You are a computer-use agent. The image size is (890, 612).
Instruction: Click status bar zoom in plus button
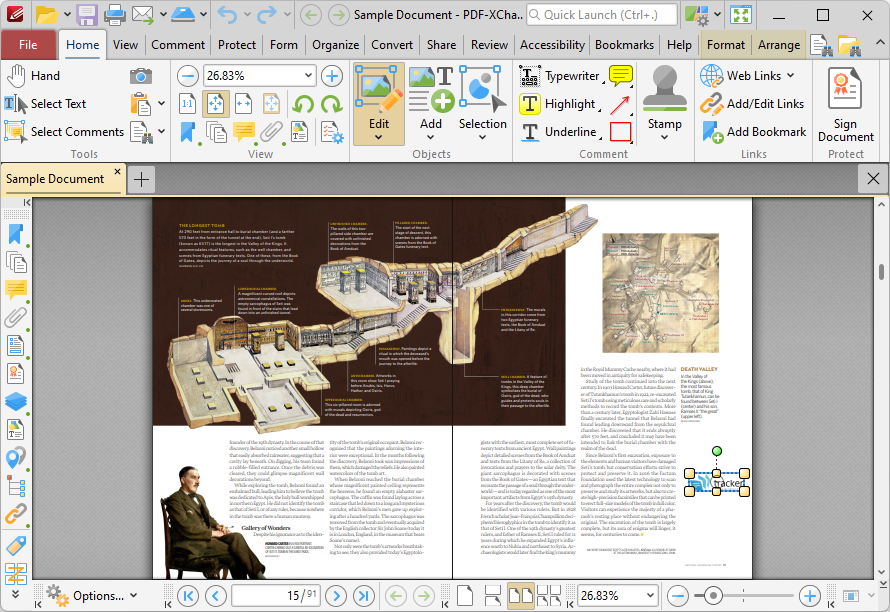click(810, 596)
